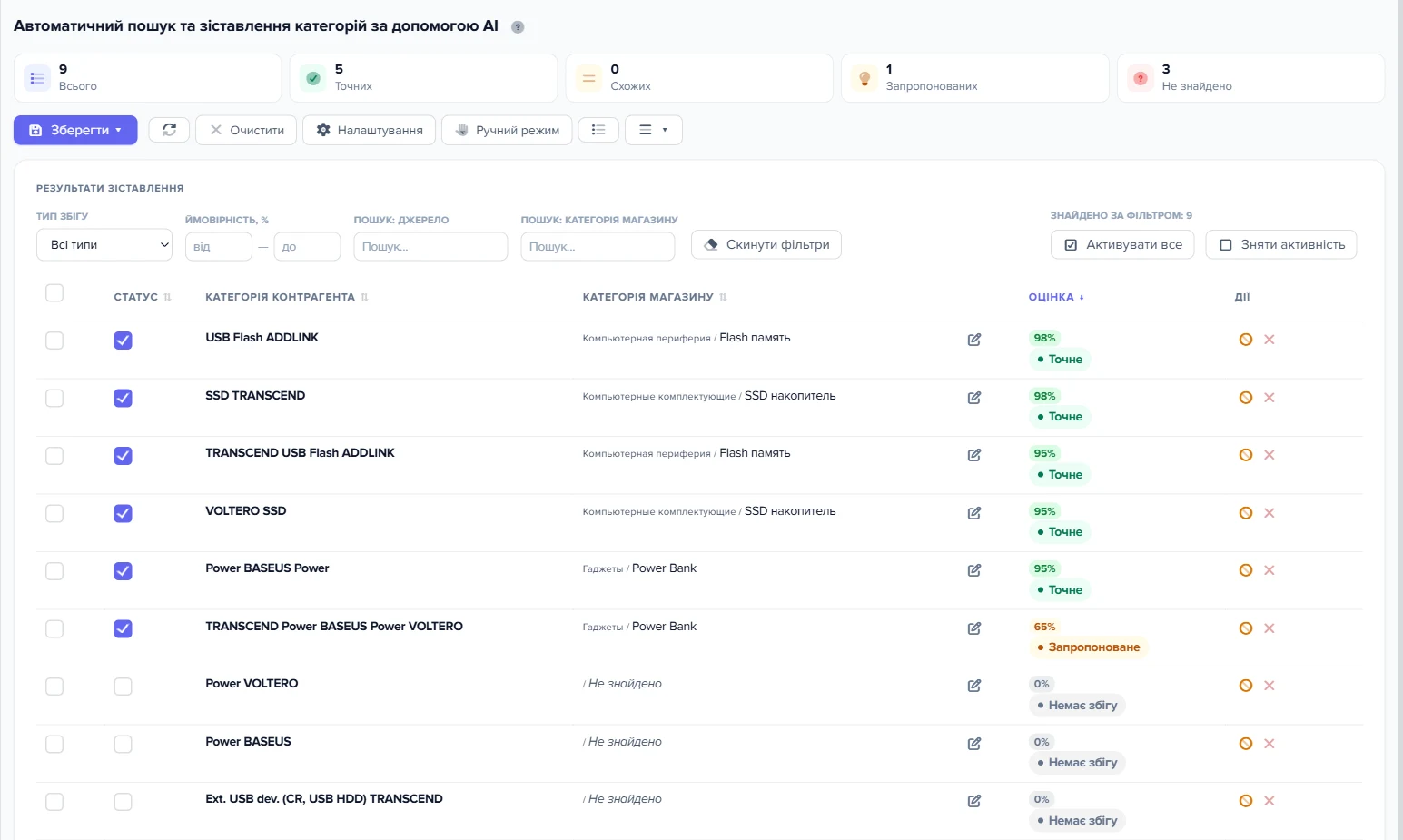Click Зняти активність button
The width and height of the screenshot is (1403, 840).
click(x=1281, y=244)
